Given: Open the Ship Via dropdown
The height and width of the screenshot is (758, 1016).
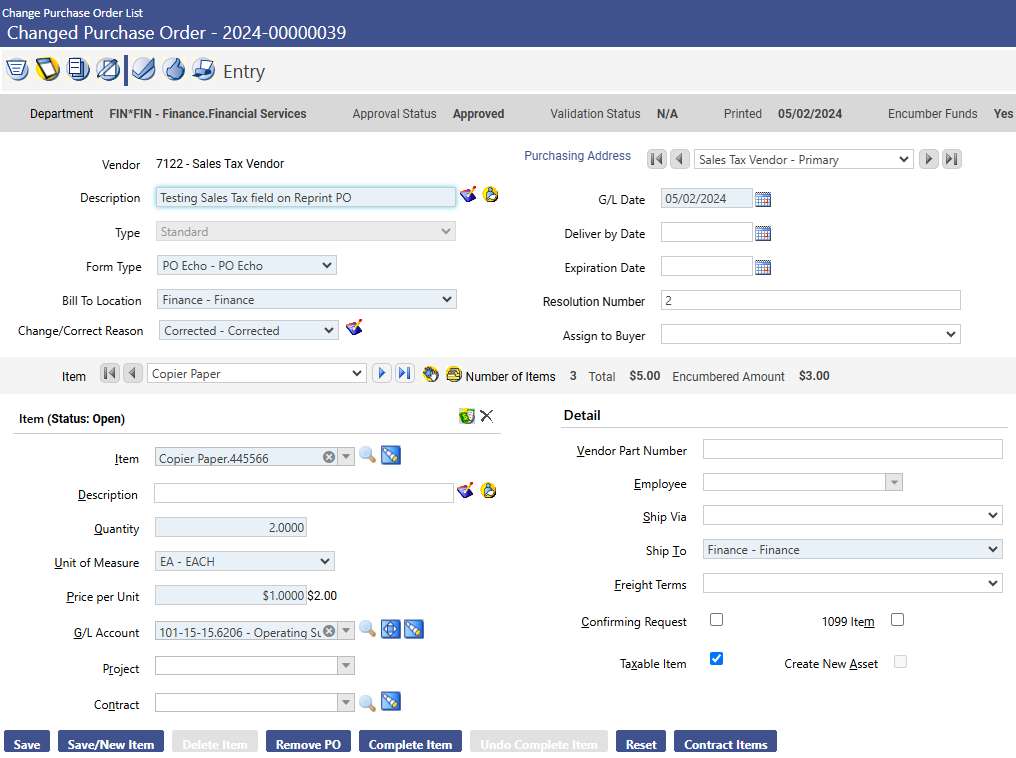Looking at the screenshot, I should coord(853,516).
